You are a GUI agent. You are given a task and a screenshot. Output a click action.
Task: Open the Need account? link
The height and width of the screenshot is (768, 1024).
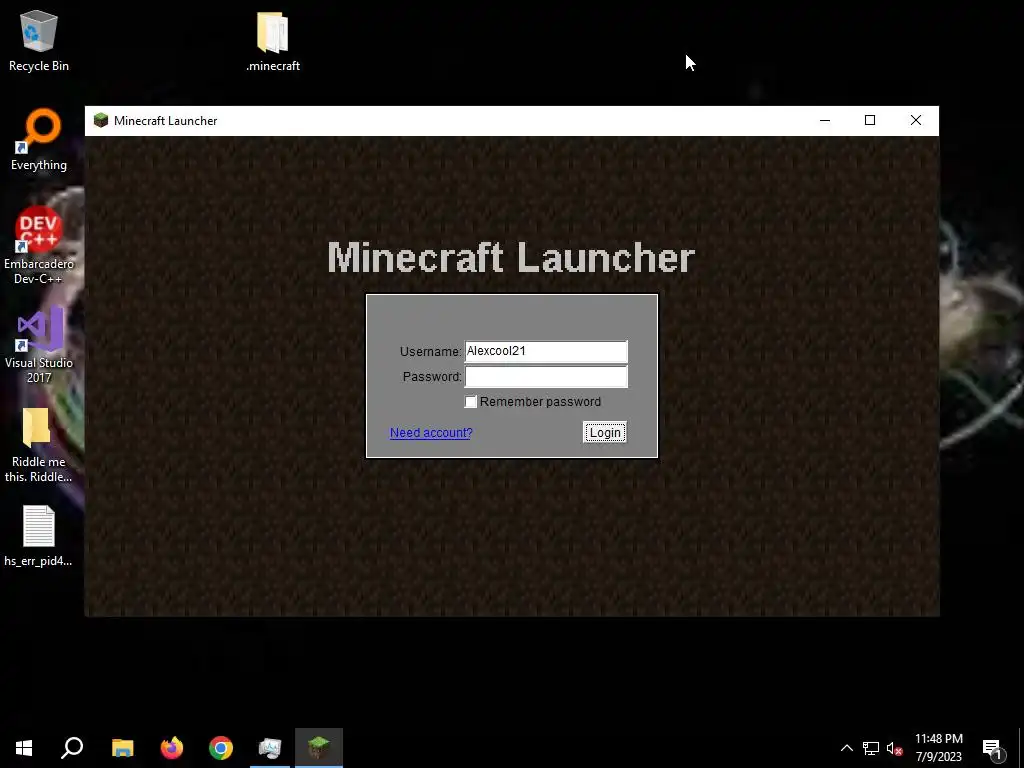[431, 433]
